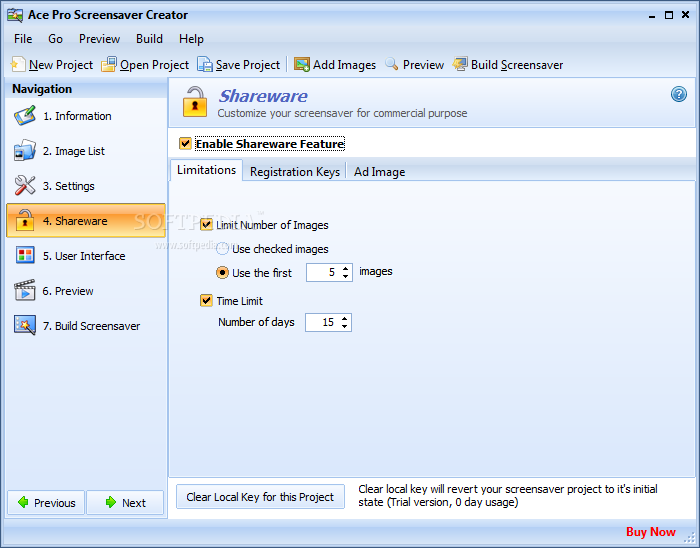
Task: Go to 2. Image List step label
Action: 74,151
